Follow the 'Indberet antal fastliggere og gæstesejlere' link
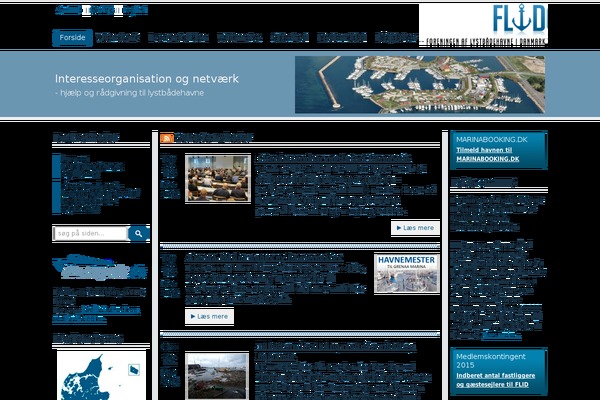The width and height of the screenshot is (600, 400). (496, 380)
